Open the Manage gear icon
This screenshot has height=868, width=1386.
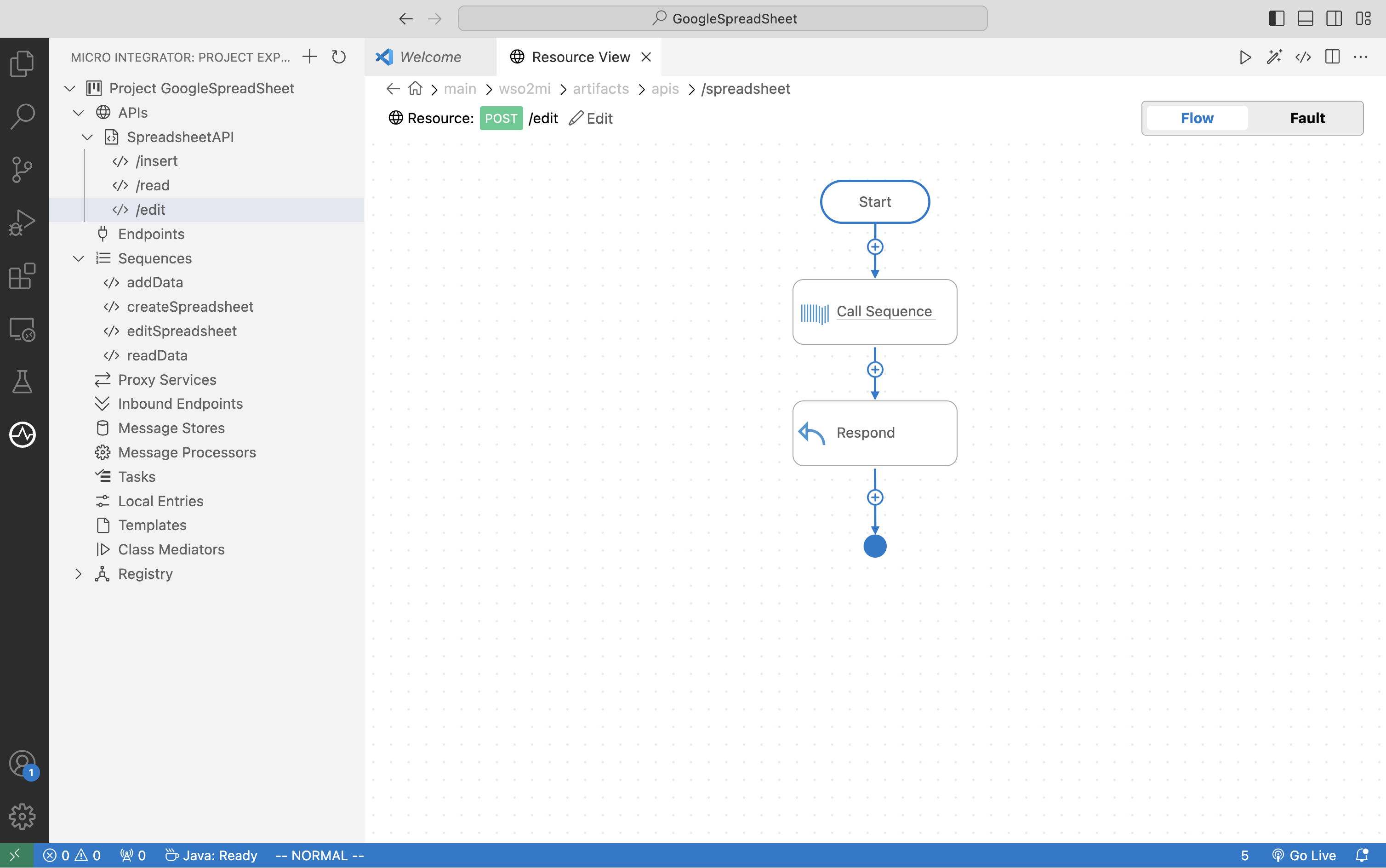(x=23, y=817)
